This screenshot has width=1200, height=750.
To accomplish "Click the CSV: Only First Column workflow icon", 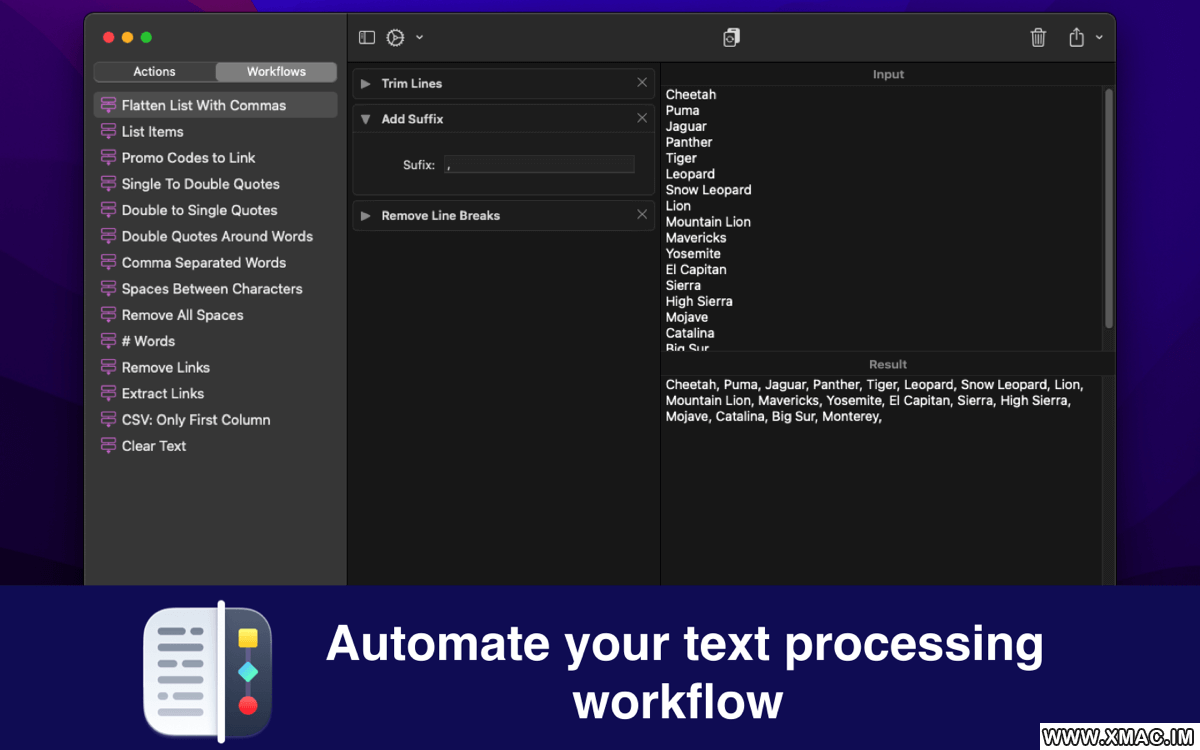I will 108,420.
